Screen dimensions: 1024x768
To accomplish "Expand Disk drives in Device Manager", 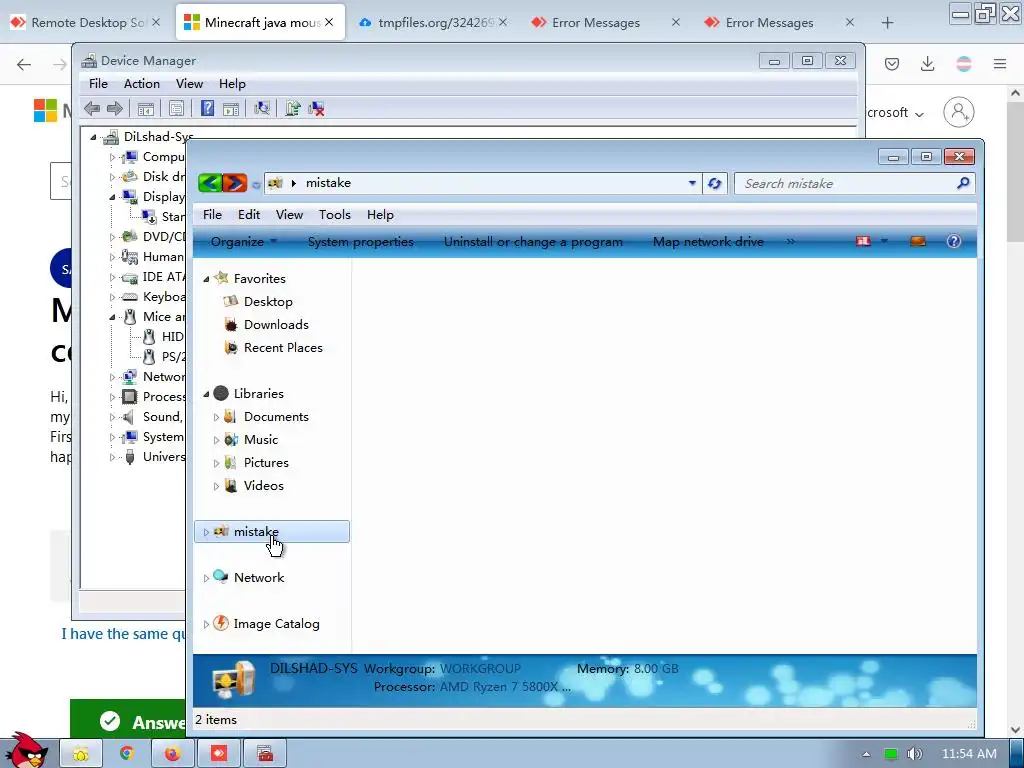I will 112,176.
